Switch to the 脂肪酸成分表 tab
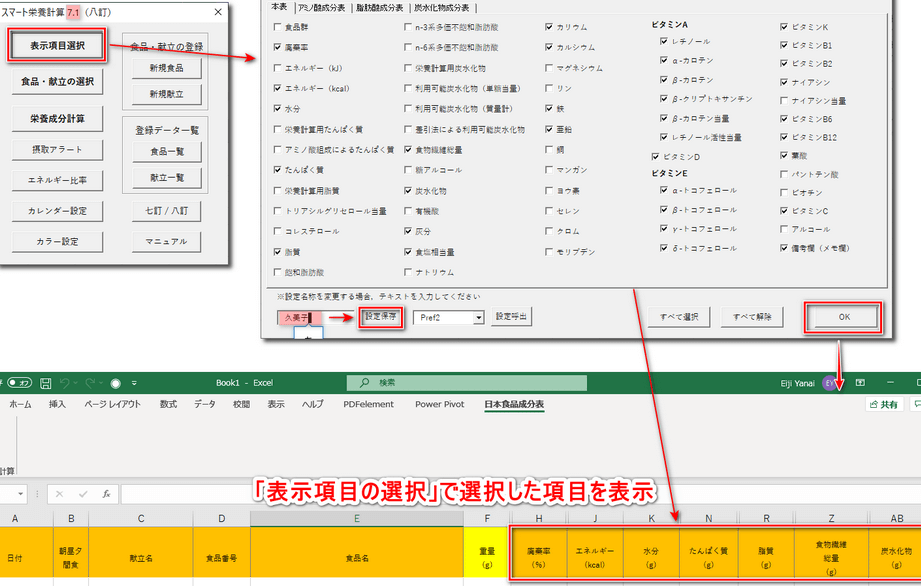 381,6
